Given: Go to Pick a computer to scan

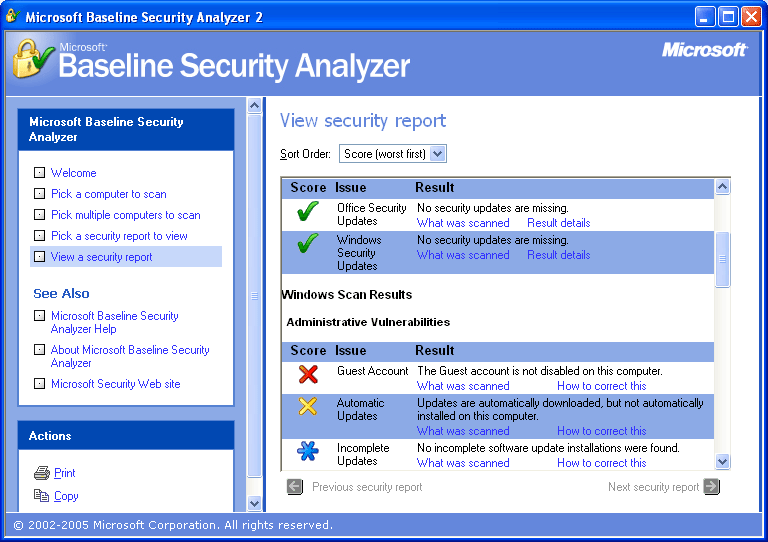Looking at the screenshot, I should [x=109, y=194].
